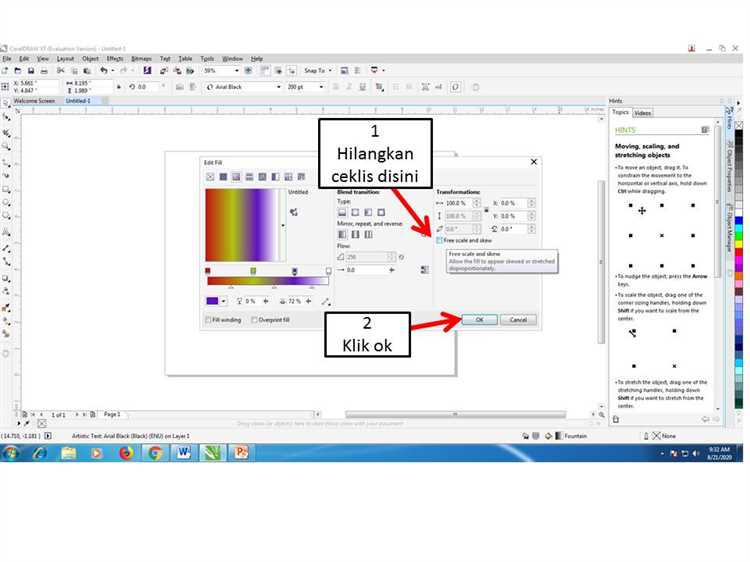Choose Rectangular fountain fill type
The image size is (750, 562).
pos(381,212)
